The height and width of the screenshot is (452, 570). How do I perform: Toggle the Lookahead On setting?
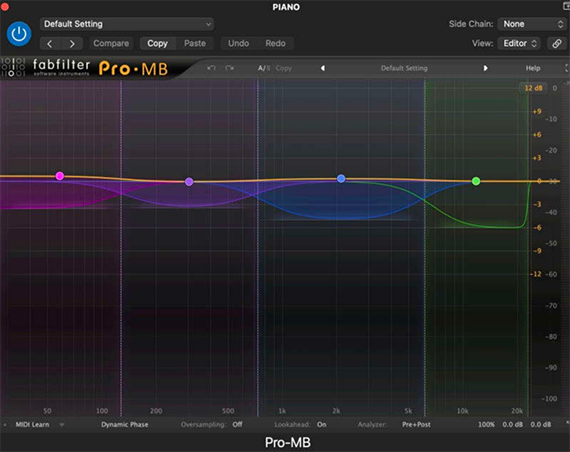coord(321,424)
